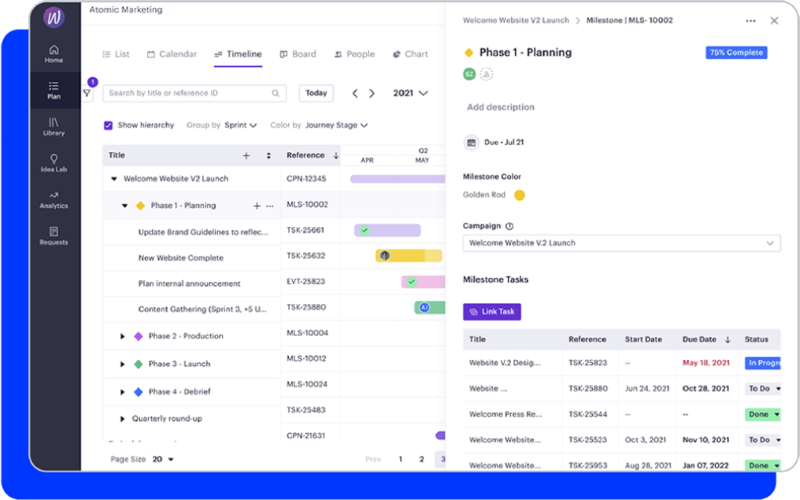Click the 75% Complete progress badge
800x500 pixels.
pyautogui.click(x=736, y=53)
